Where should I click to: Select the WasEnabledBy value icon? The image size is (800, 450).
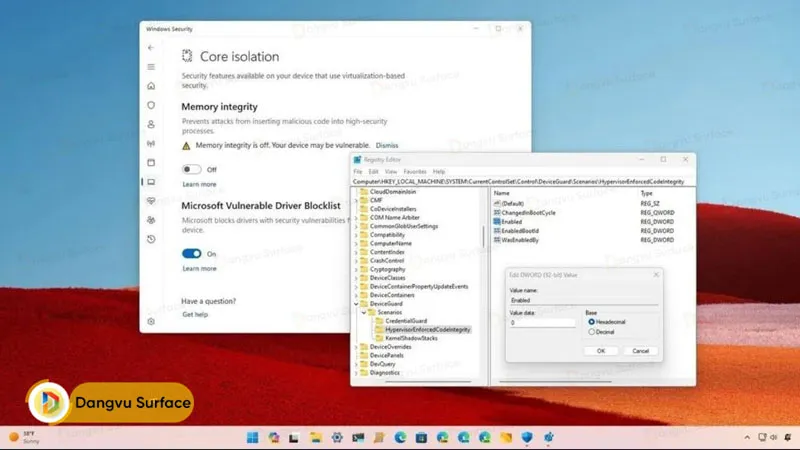(x=497, y=240)
